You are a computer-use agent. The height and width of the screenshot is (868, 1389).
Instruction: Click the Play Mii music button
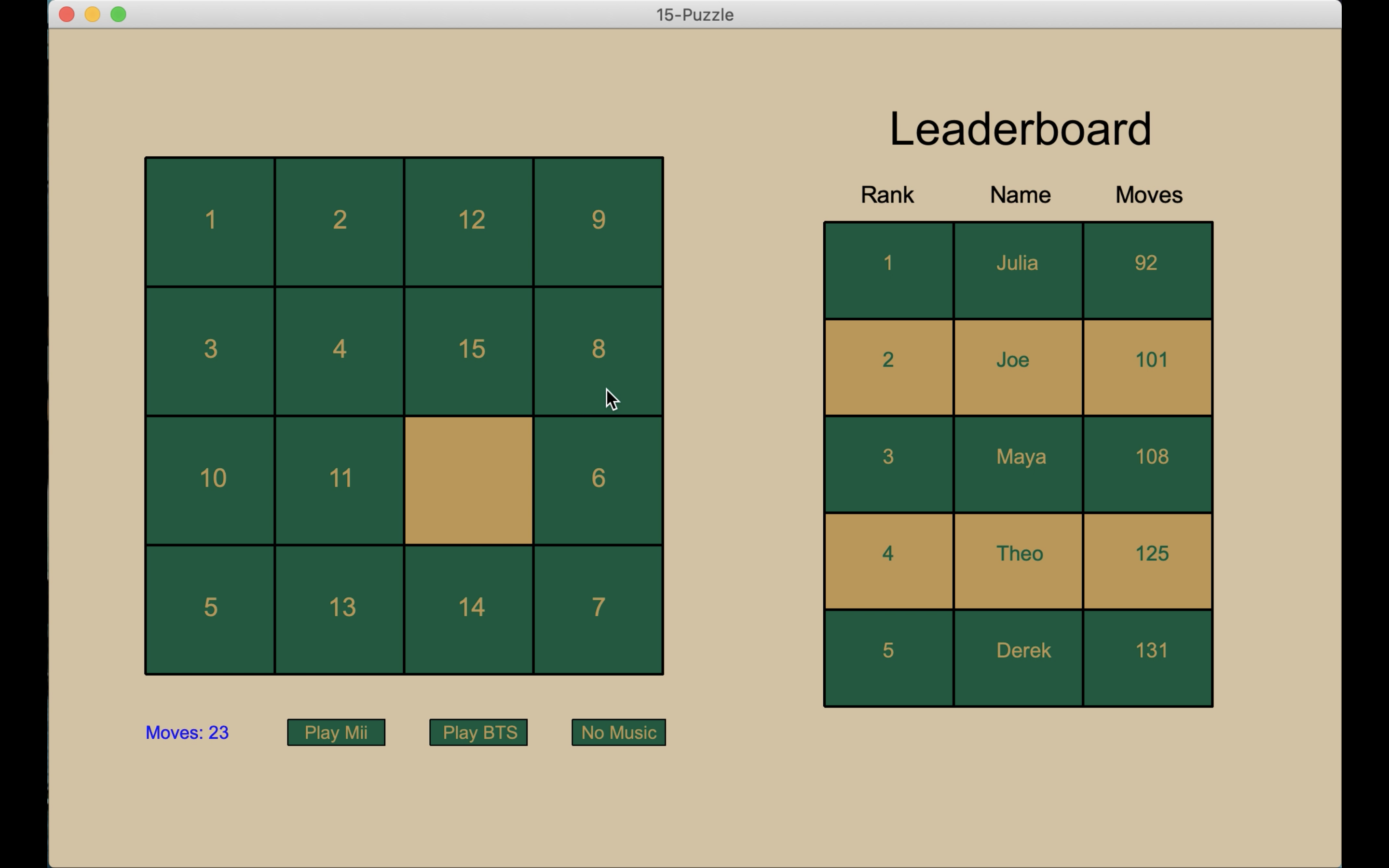(336, 732)
